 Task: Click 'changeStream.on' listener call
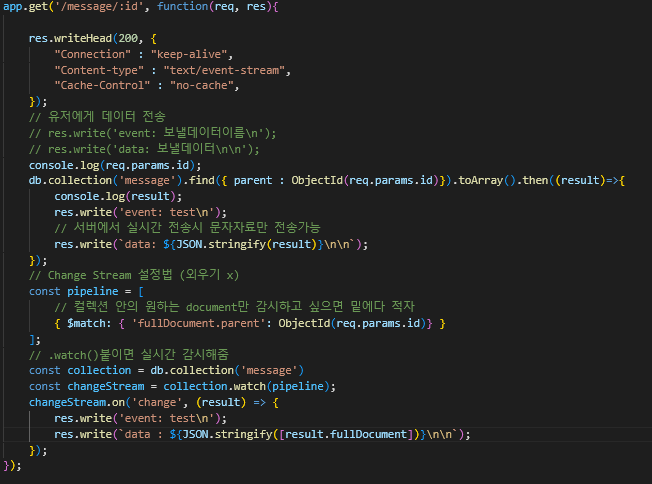tap(77, 403)
